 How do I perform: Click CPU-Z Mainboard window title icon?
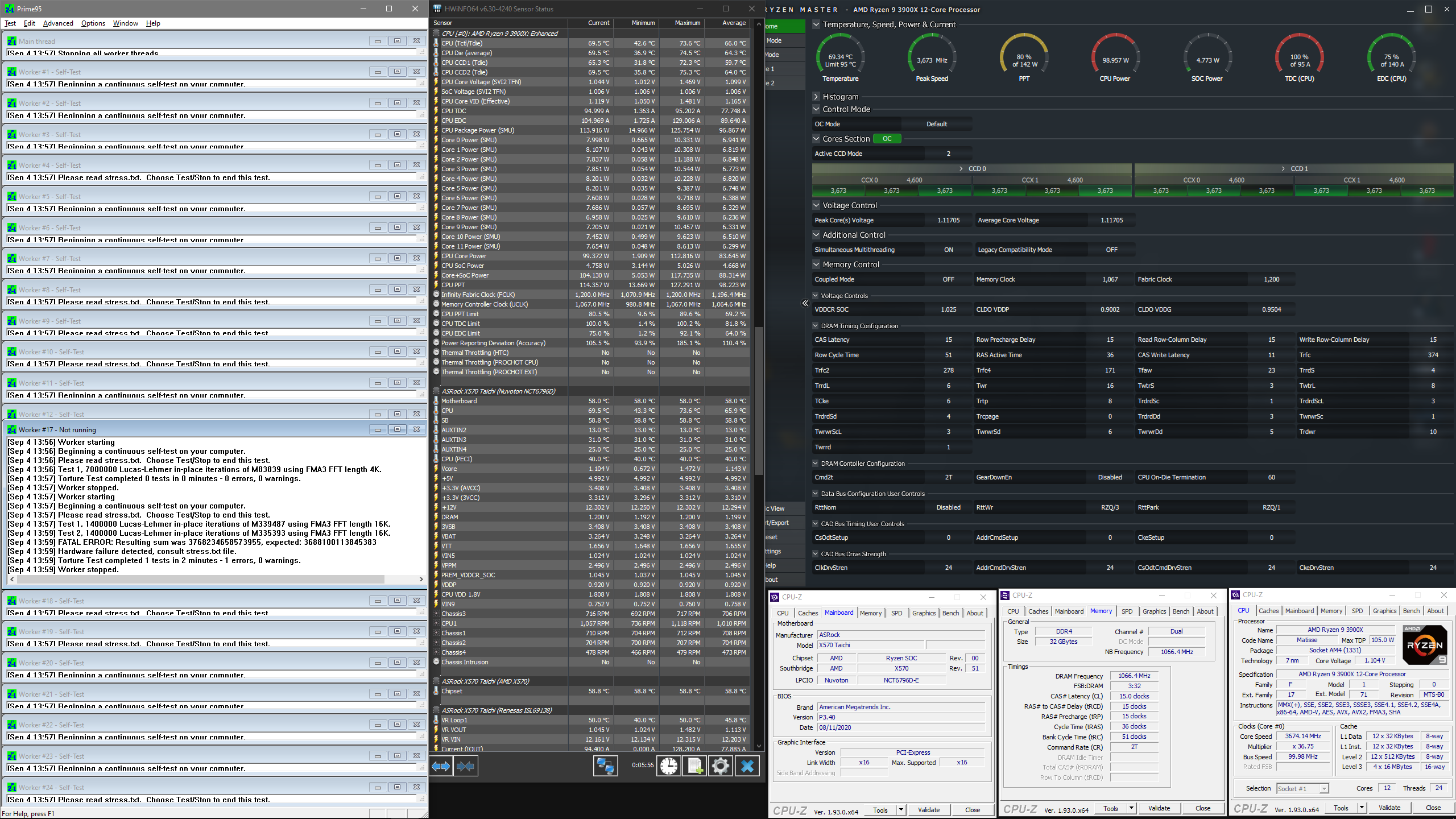click(775, 597)
